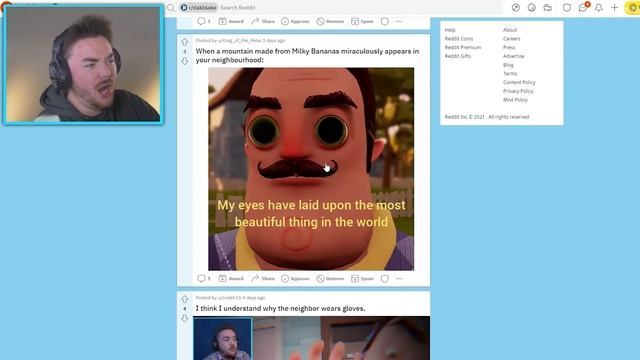640x360 pixels.
Task: Open the poster's profile on the gloves post
Action: (x=230, y=298)
